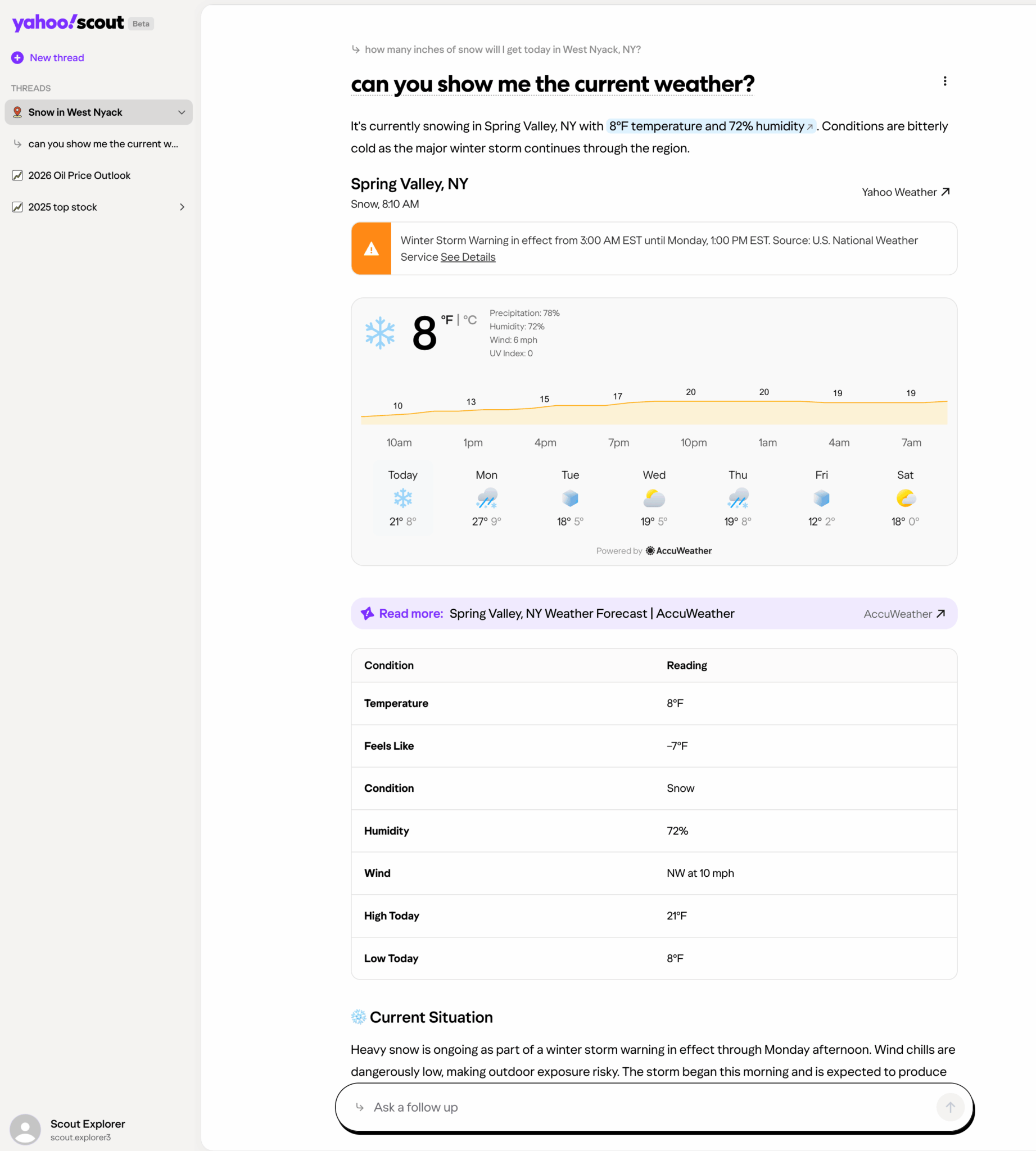The height and width of the screenshot is (1151, 1036).
Task: Open the 2026 Oil Price Outlook thread
Action: [79, 175]
